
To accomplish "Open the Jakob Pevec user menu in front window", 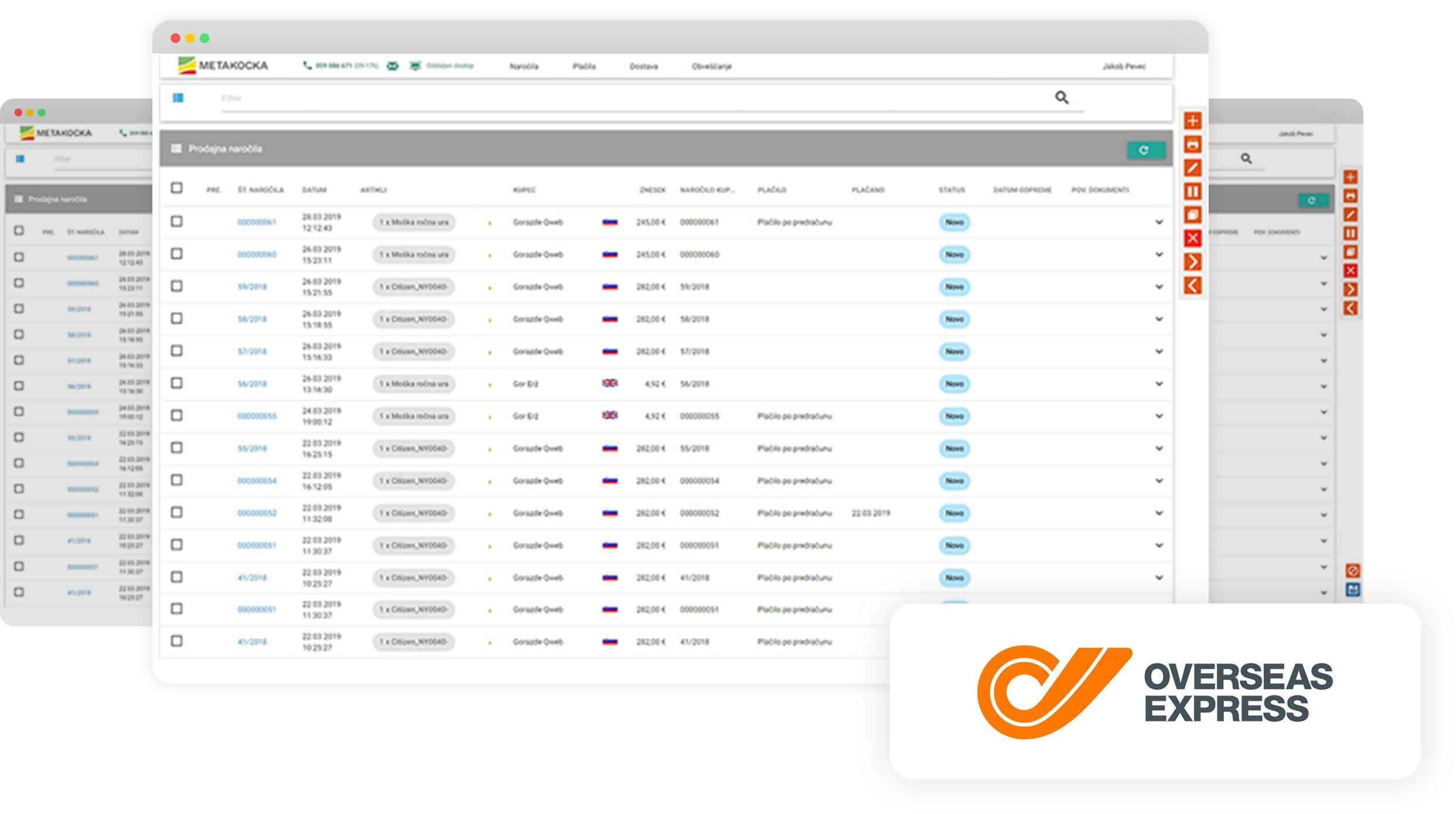I will 1124,66.
